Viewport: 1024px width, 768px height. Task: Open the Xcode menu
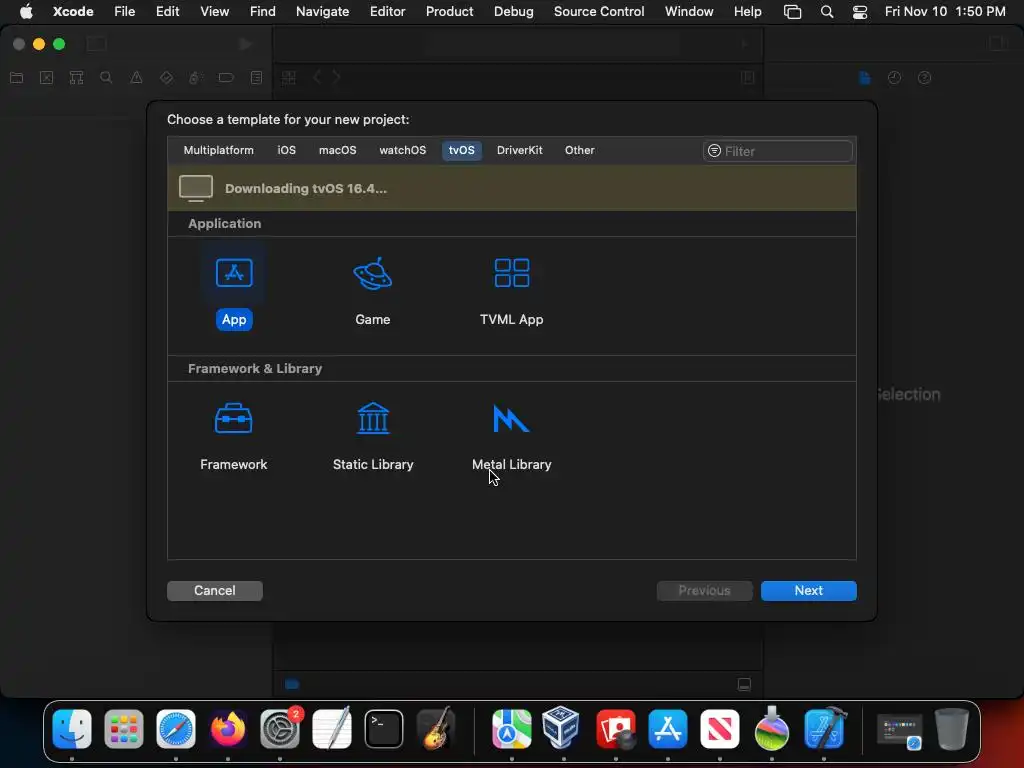(73, 11)
